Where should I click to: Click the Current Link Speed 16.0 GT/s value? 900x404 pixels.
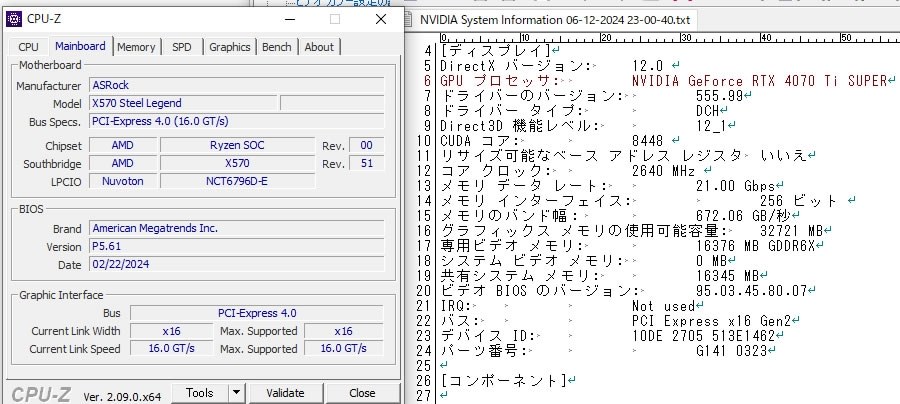point(171,349)
